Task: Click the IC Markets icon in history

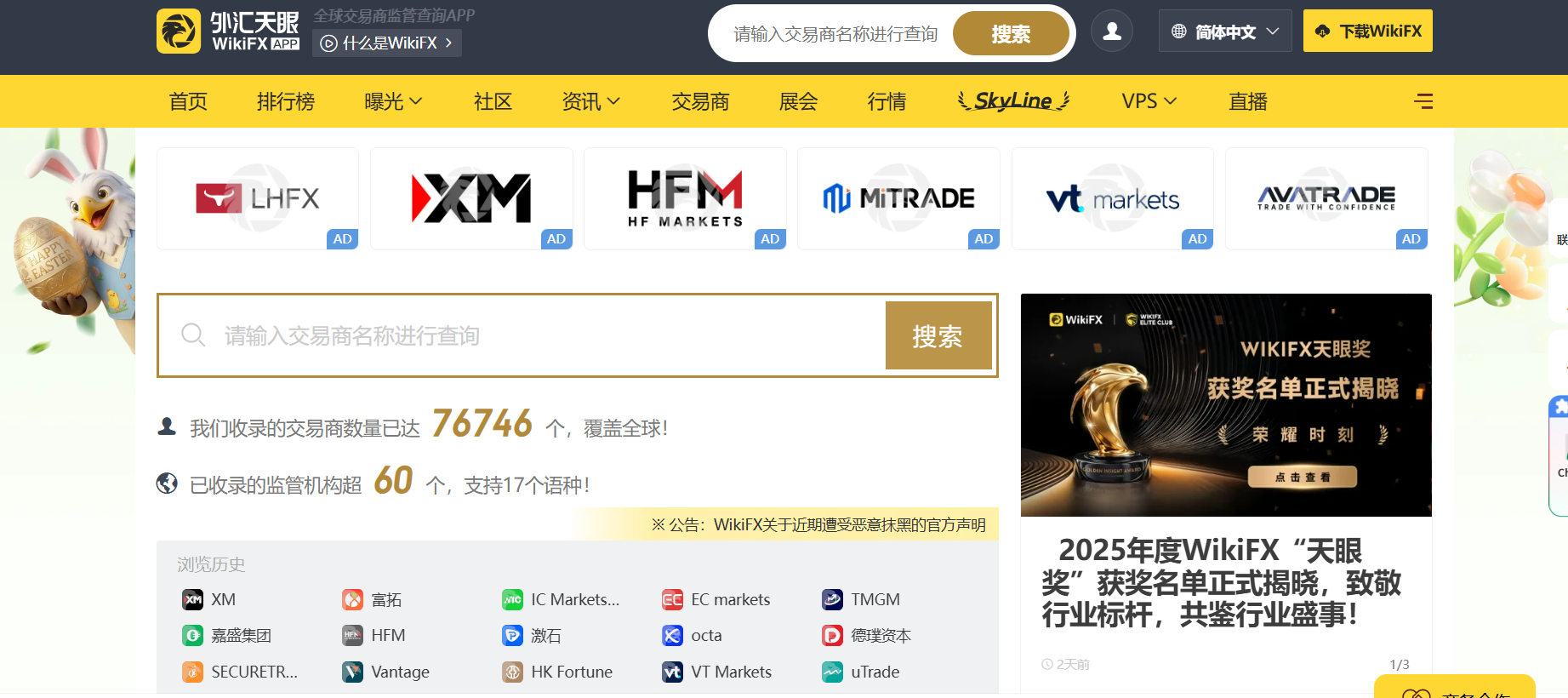Action: [513, 599]
